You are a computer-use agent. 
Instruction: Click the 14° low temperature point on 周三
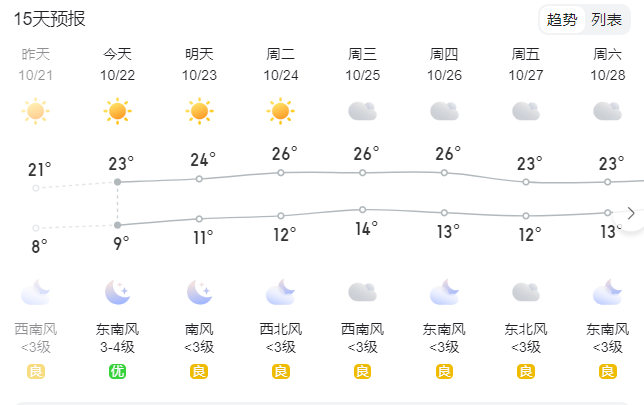pyautogui.click(x=362, y=210)
